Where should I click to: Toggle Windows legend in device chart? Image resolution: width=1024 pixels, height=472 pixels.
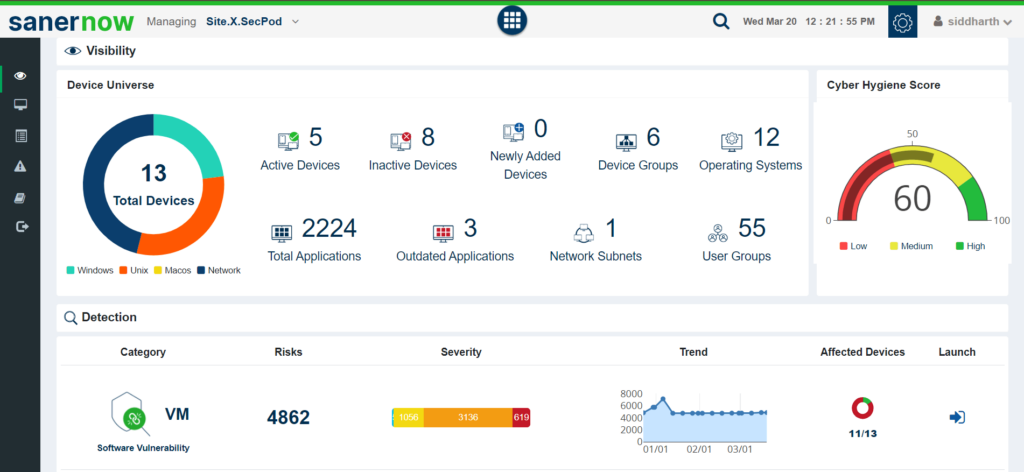[90, 270]
